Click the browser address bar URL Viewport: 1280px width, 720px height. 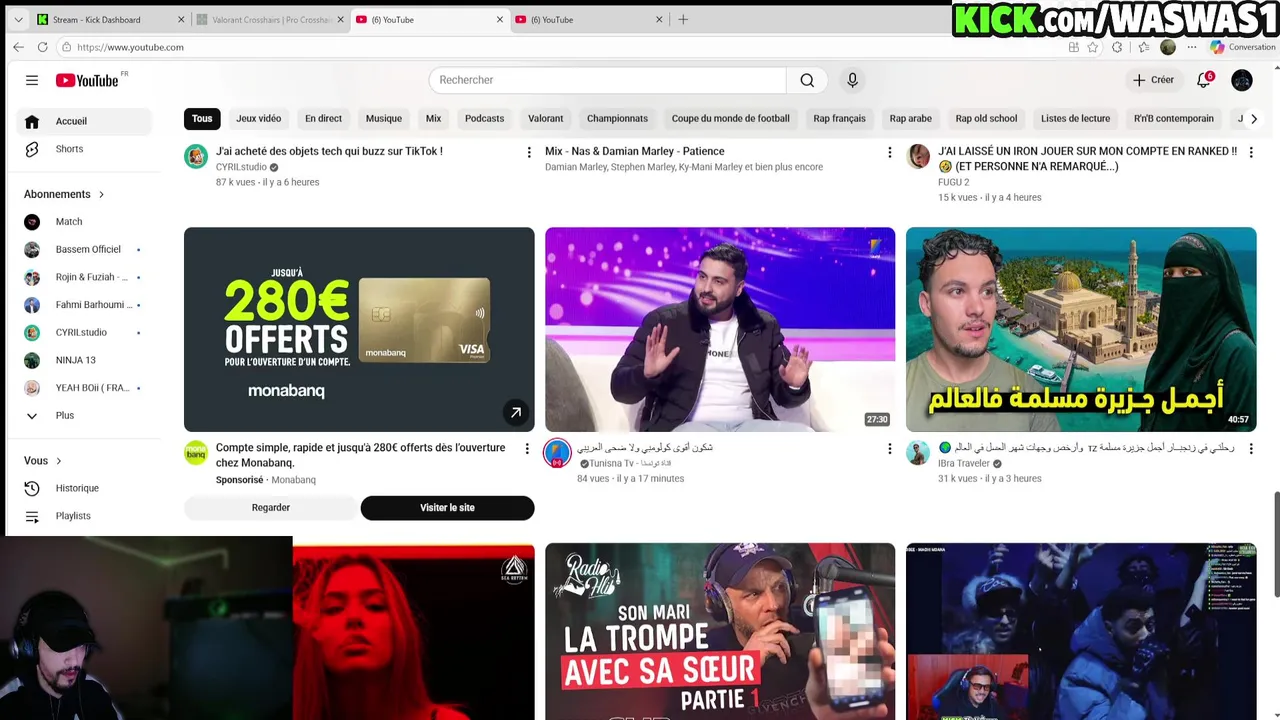click(130, 47)
